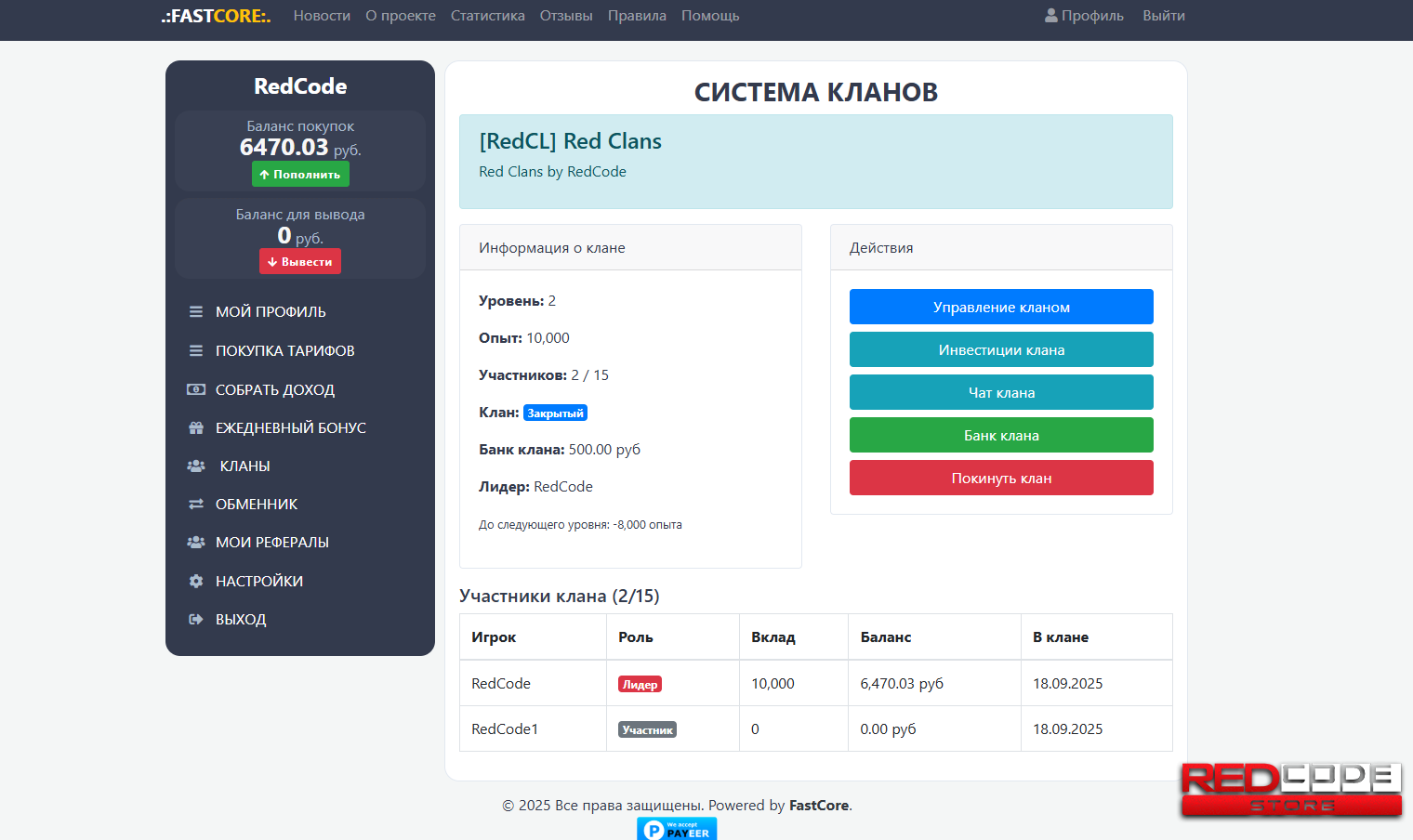This screenshot has height=840, width=1413.
Task: Click the gear icon beside Настройки
Action: [196, 582]
